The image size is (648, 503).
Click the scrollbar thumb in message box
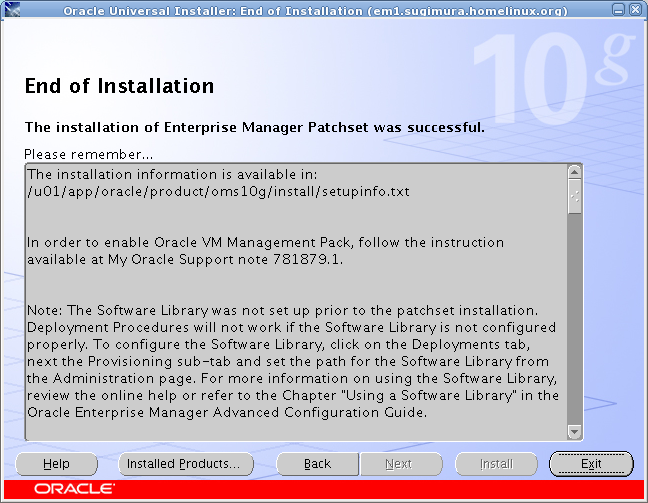tap(574, 196)
